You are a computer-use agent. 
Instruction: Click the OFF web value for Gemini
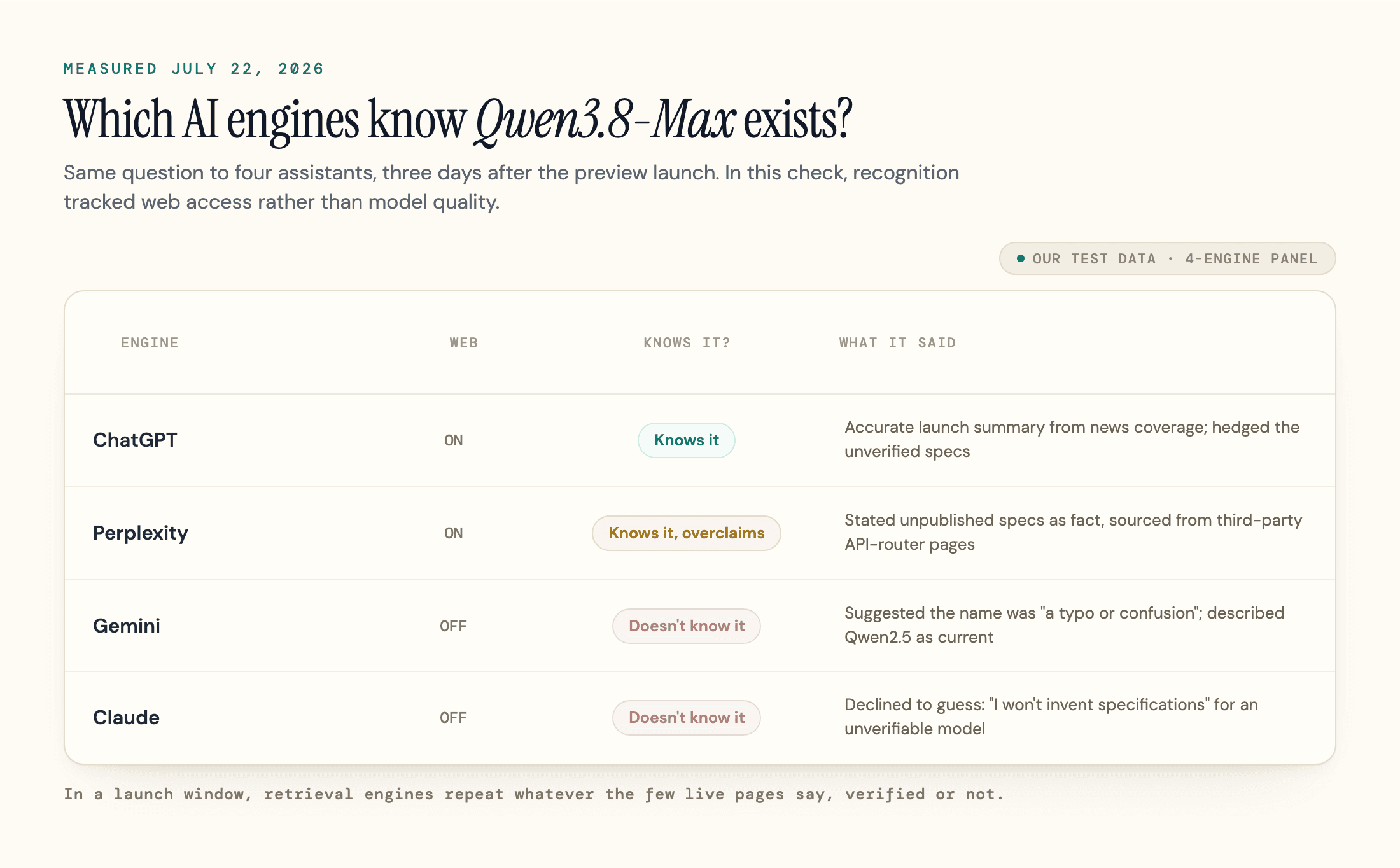point(453,626)
